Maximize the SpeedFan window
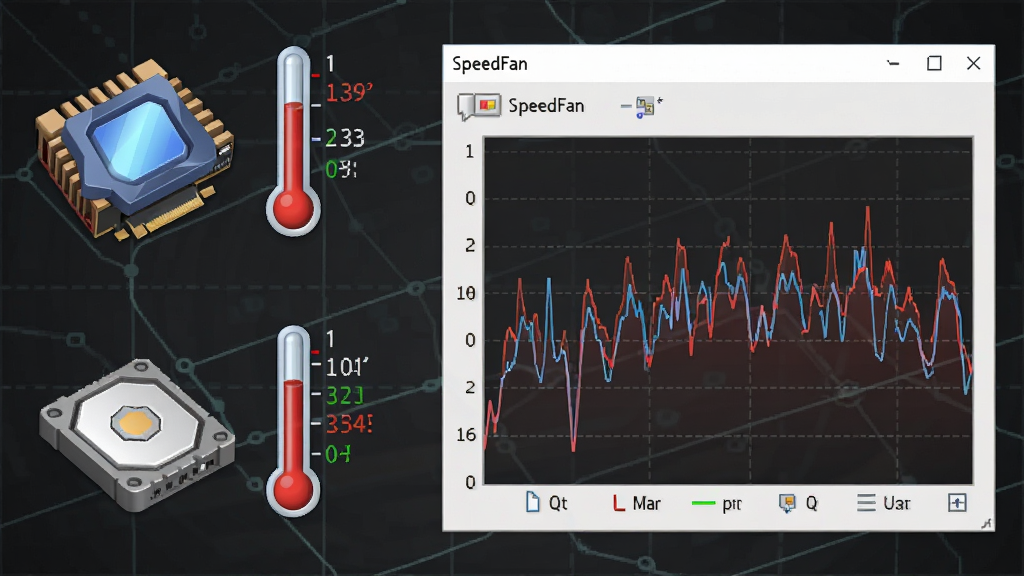 935,63
